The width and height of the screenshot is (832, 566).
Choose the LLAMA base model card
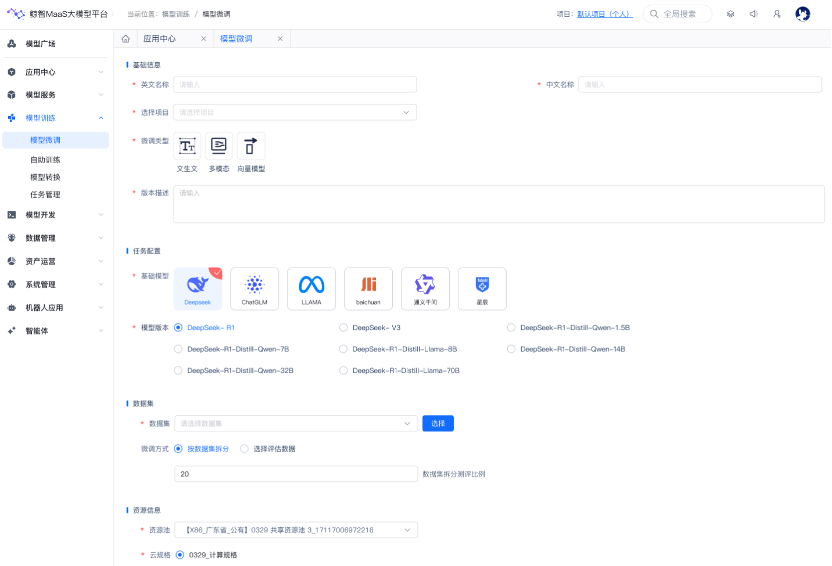311,289
